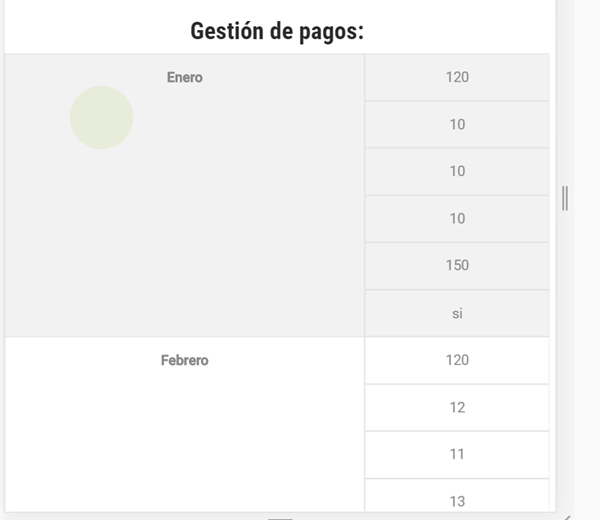This screenshot has height=520, width=600.
Task: Select the cell showing 11
Action: coord(457,454)
